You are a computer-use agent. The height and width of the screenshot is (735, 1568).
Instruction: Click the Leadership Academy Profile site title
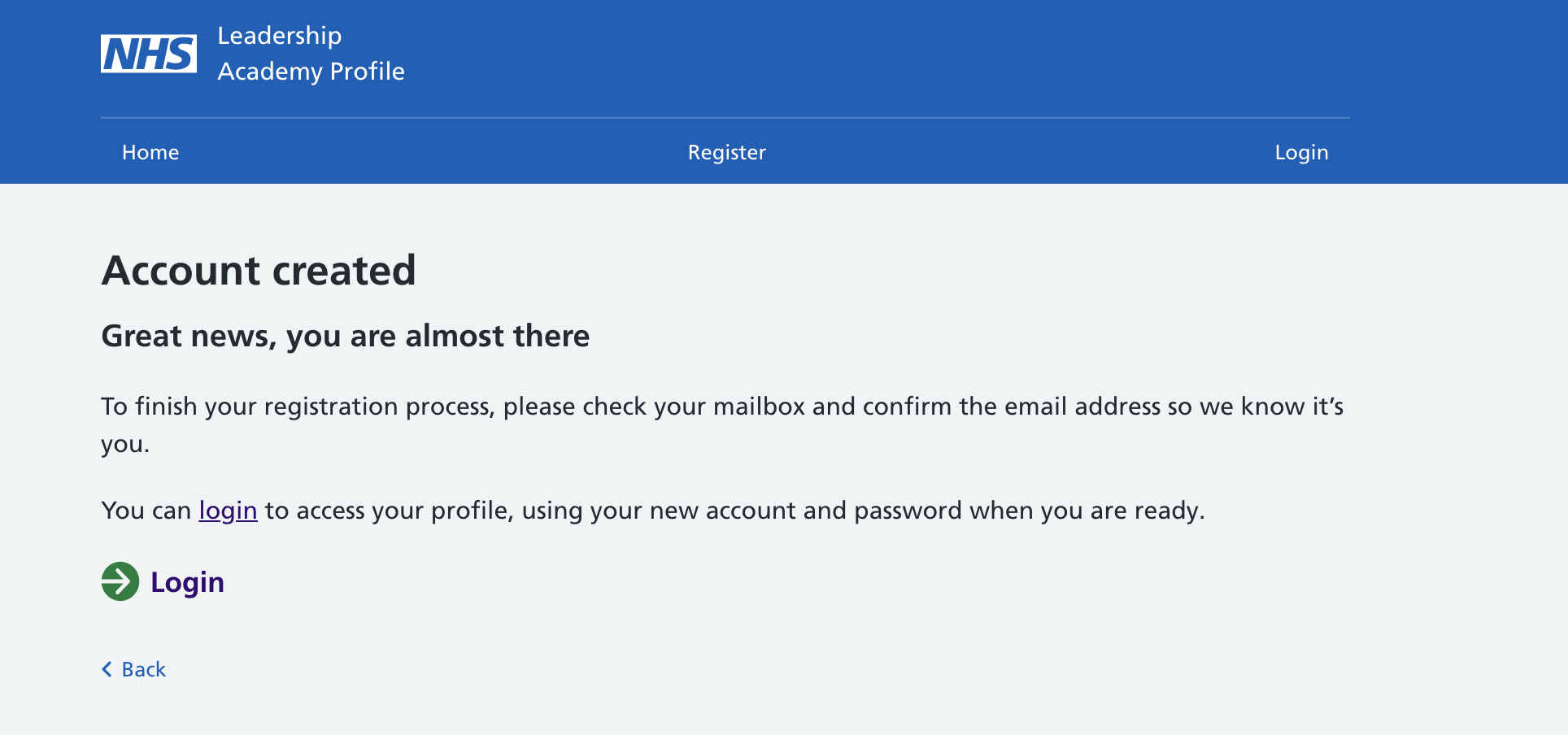click(311, 54)
